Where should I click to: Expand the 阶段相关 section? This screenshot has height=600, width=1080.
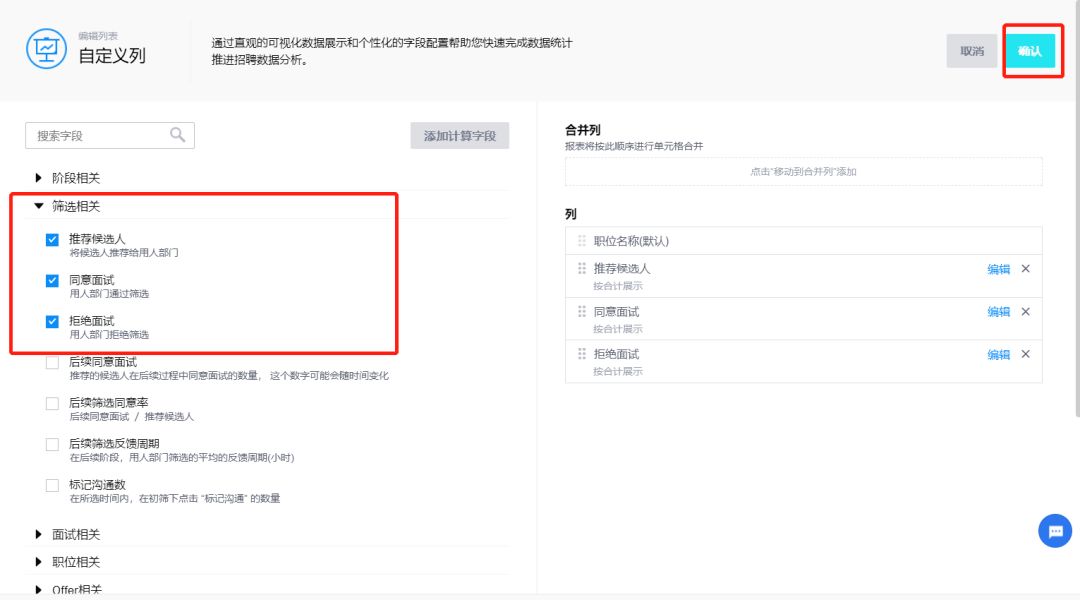click(x=39, y=178)
